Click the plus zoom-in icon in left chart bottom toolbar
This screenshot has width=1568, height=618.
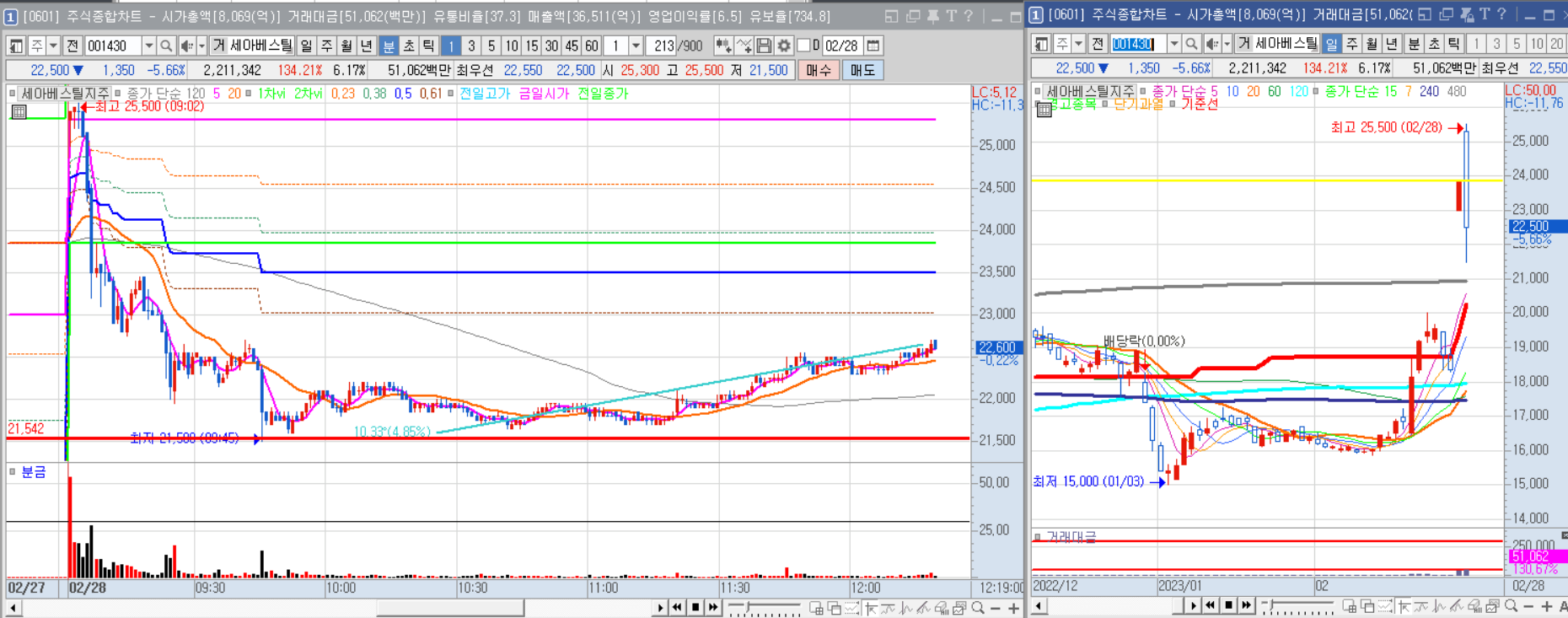(1013, 607)
